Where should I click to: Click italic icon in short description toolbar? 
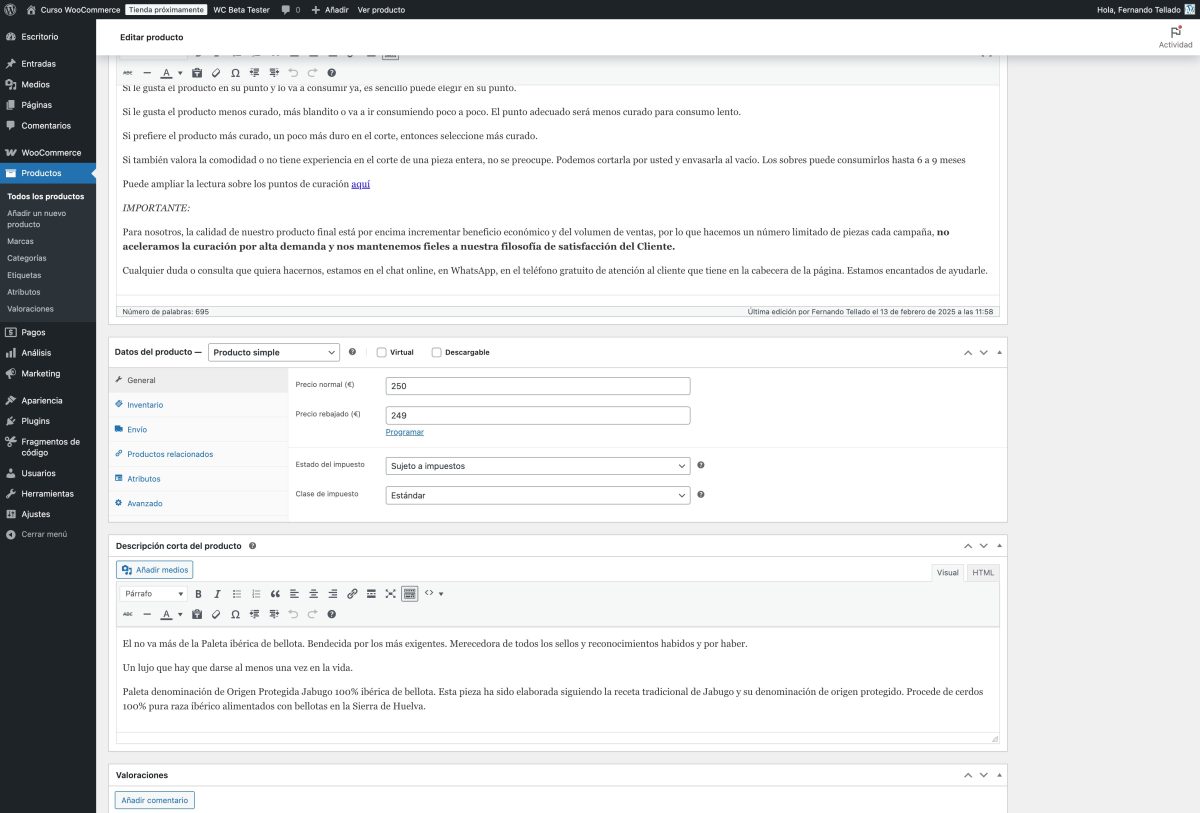click(x=217, y=594)
